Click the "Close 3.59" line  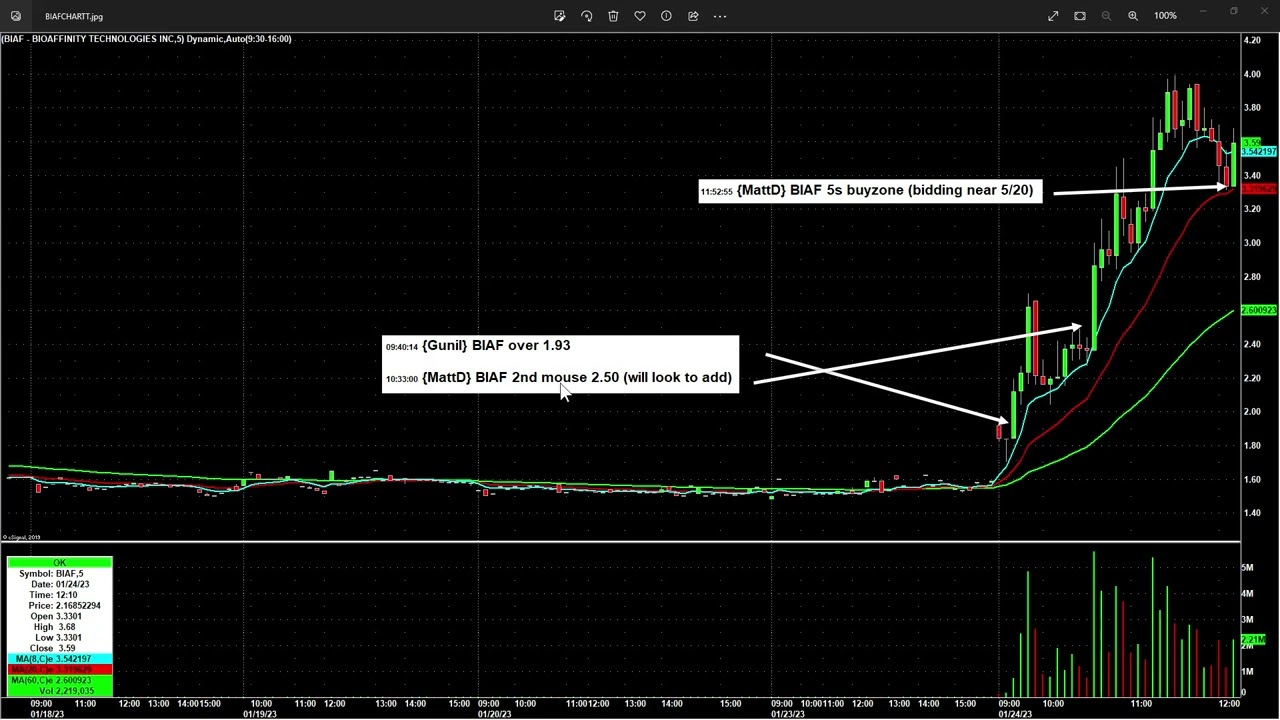53,649
